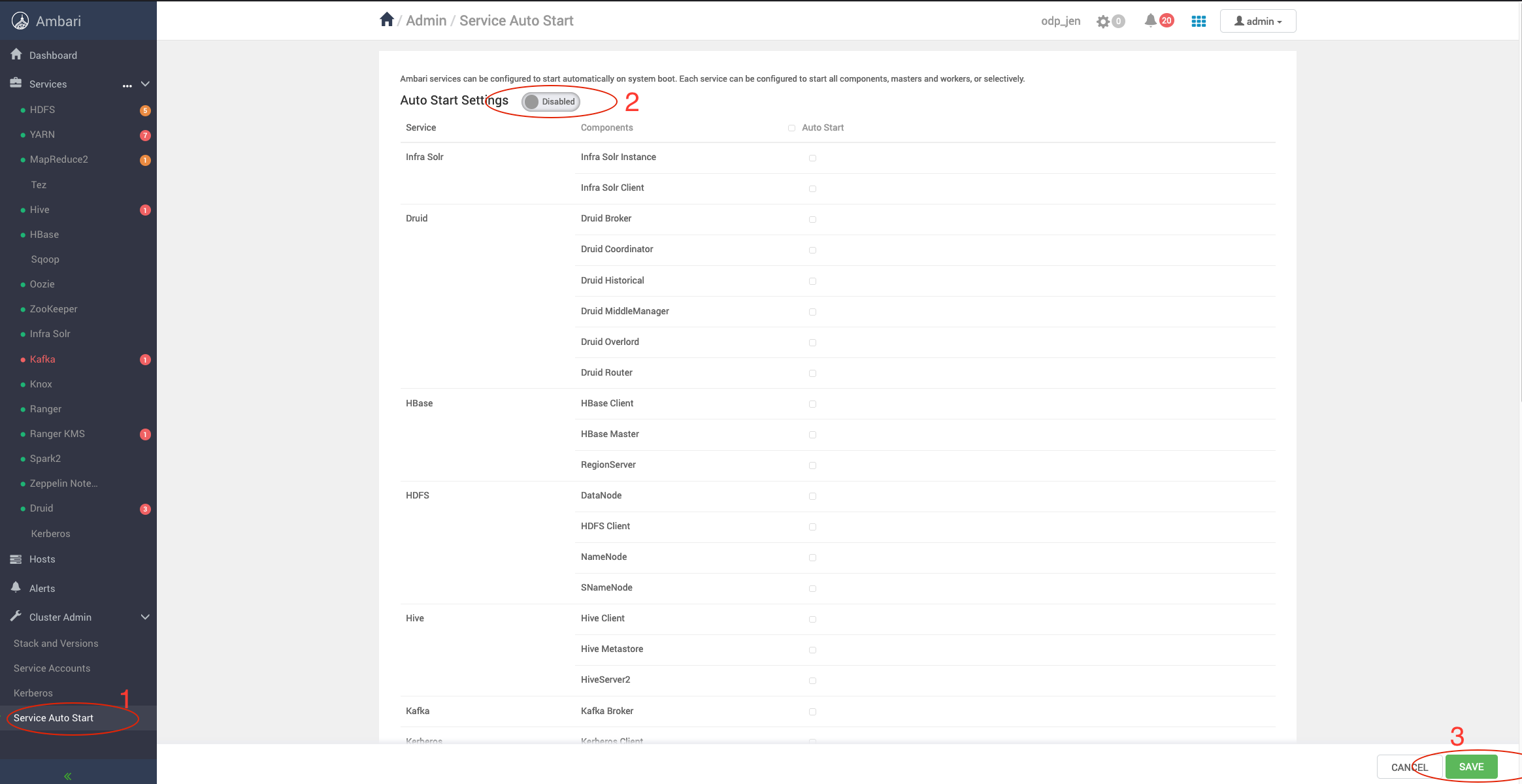Image resolution: width=1522 pixels, height=784 pixels.
Task: Click the Components column header
Action: [606, 127]
